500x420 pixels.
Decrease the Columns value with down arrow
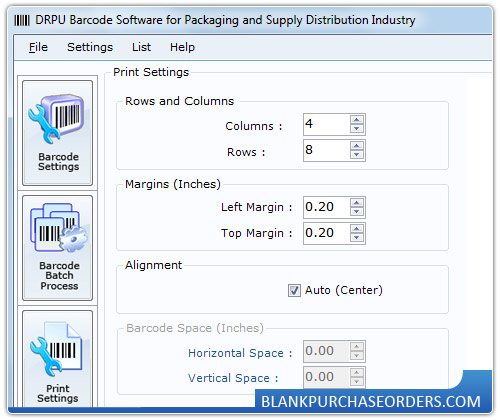click(x=357, y=128)
